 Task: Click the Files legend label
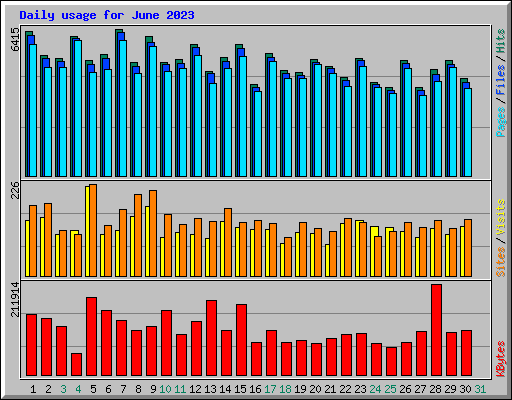[501, 80]
